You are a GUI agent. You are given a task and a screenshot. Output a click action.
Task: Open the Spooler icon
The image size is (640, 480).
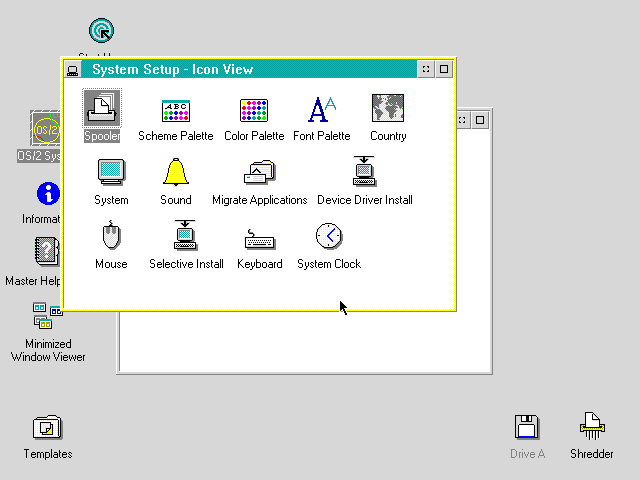click(x=102, y=108)
